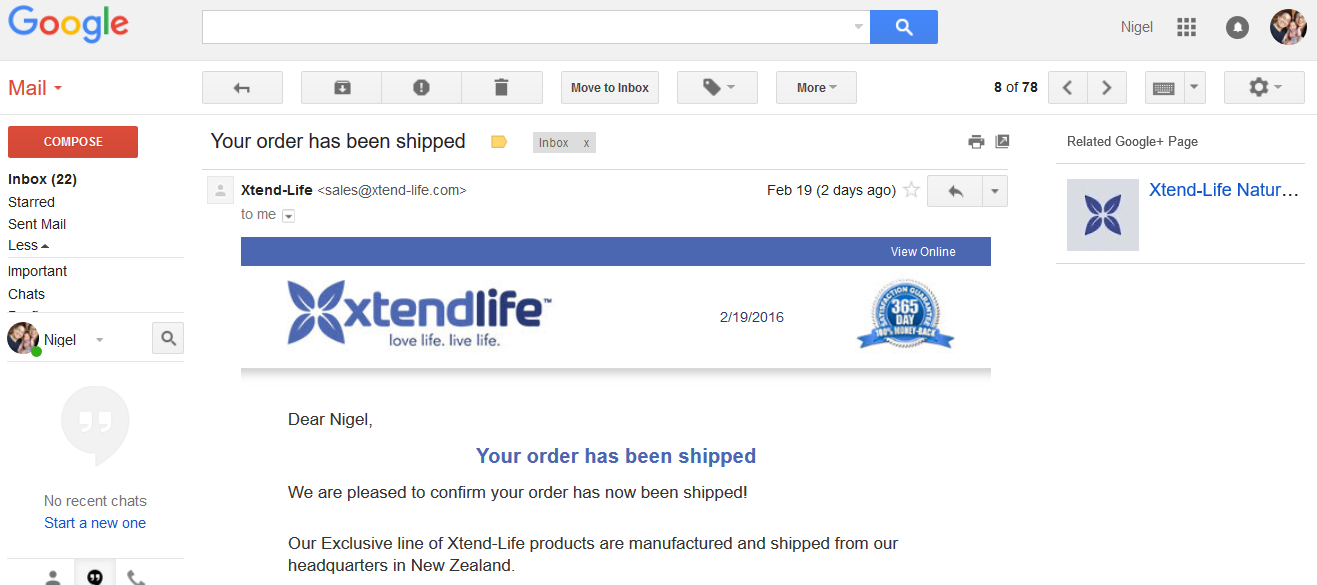1317x585 pixels.
Task: Expand the More actions dropdown
Action: pyautogui.click(x=816, y=88)
